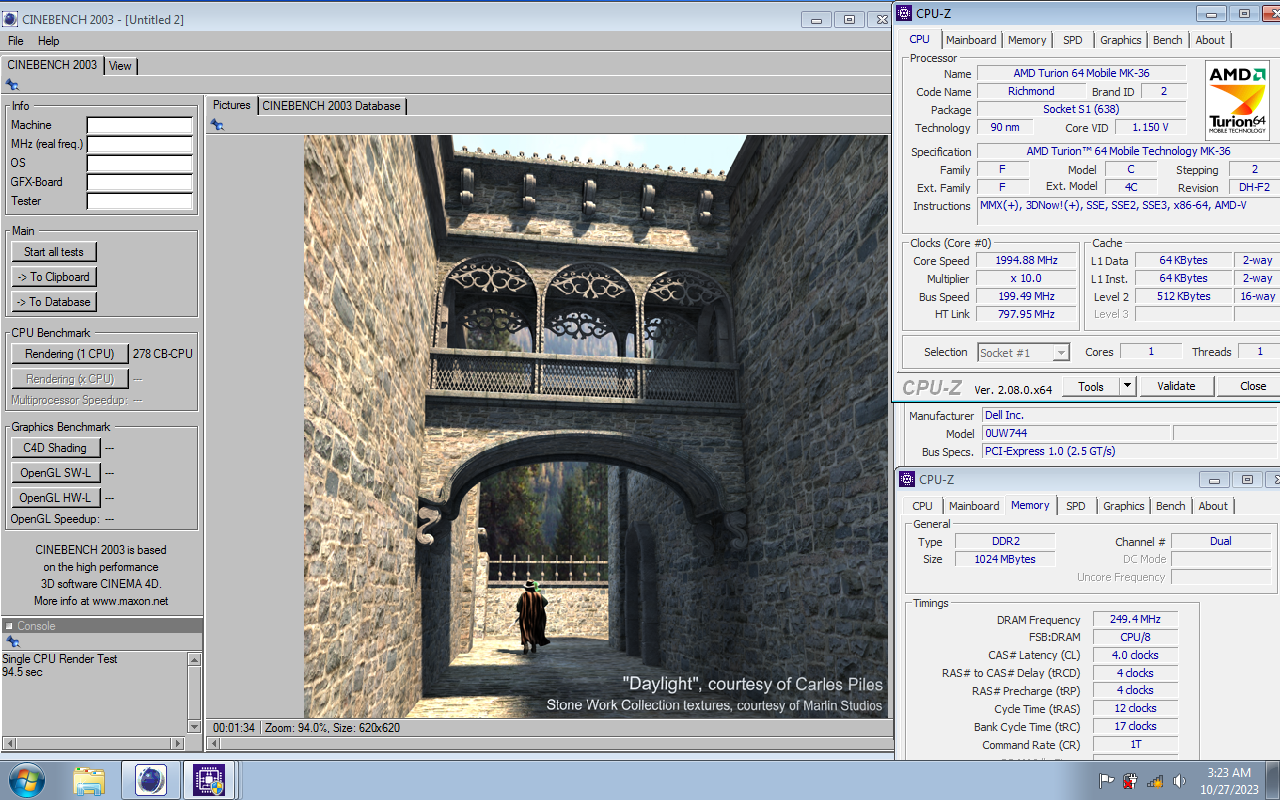Click the pin icon below the Pictures tab

coord(217,125)
